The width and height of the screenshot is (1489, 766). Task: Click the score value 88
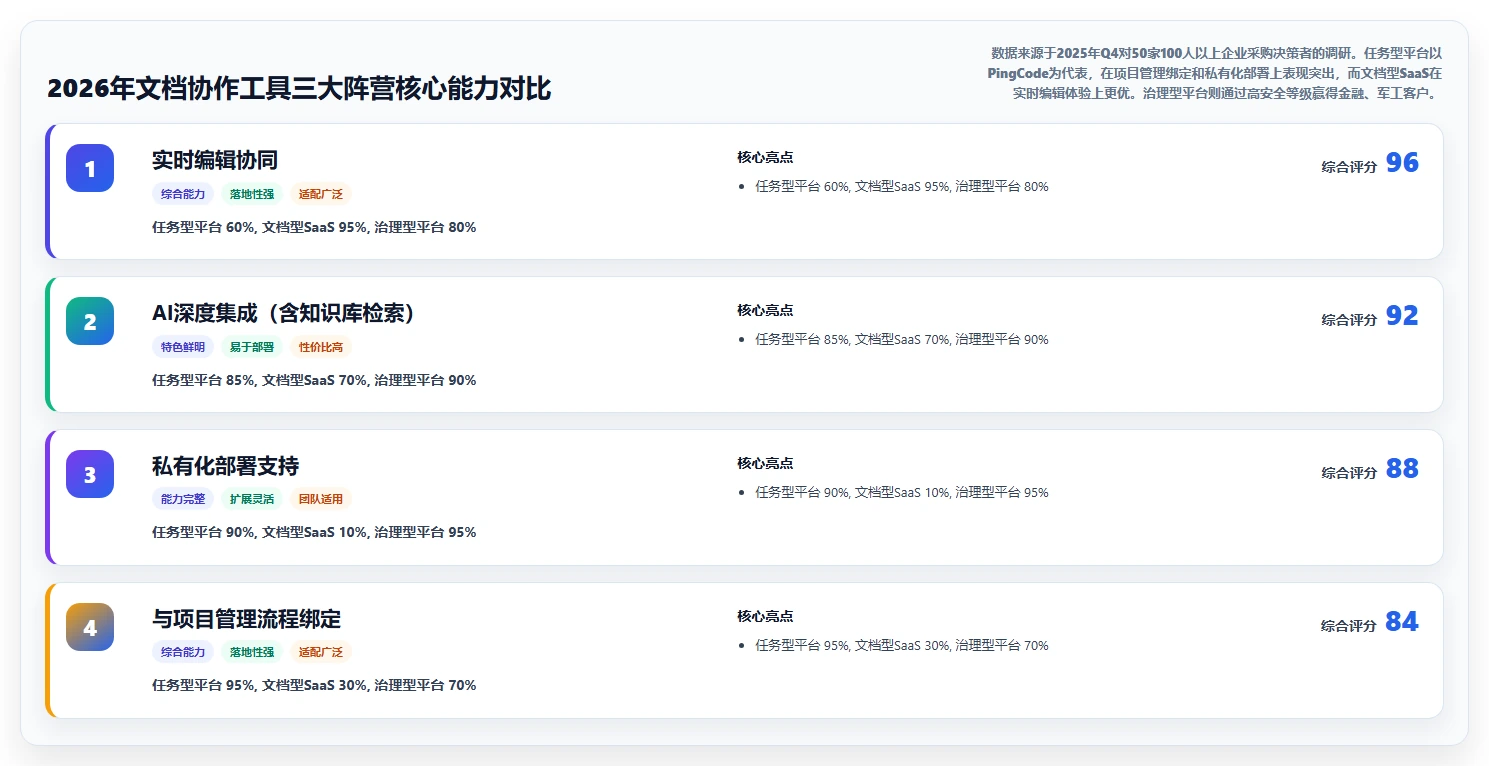click(1402, 469)
